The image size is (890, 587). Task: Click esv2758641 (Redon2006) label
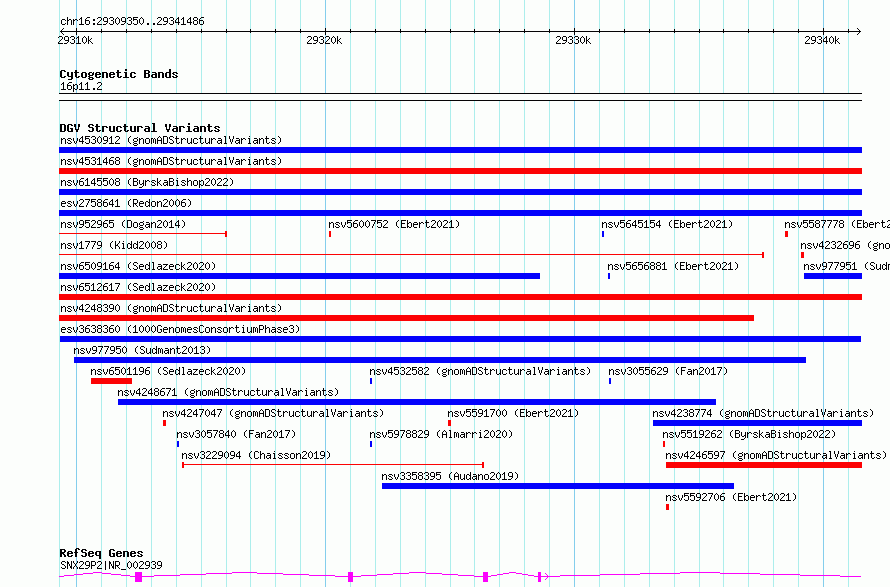pyautogui.click(x=126, y=203)
